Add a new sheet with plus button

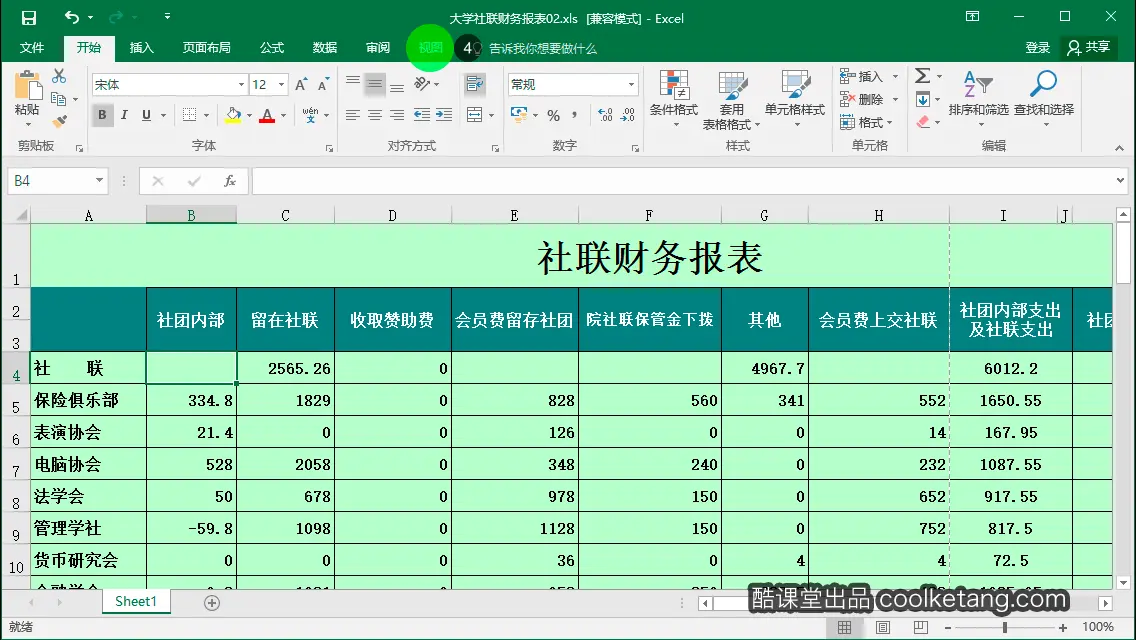click(x=212, y=603)
